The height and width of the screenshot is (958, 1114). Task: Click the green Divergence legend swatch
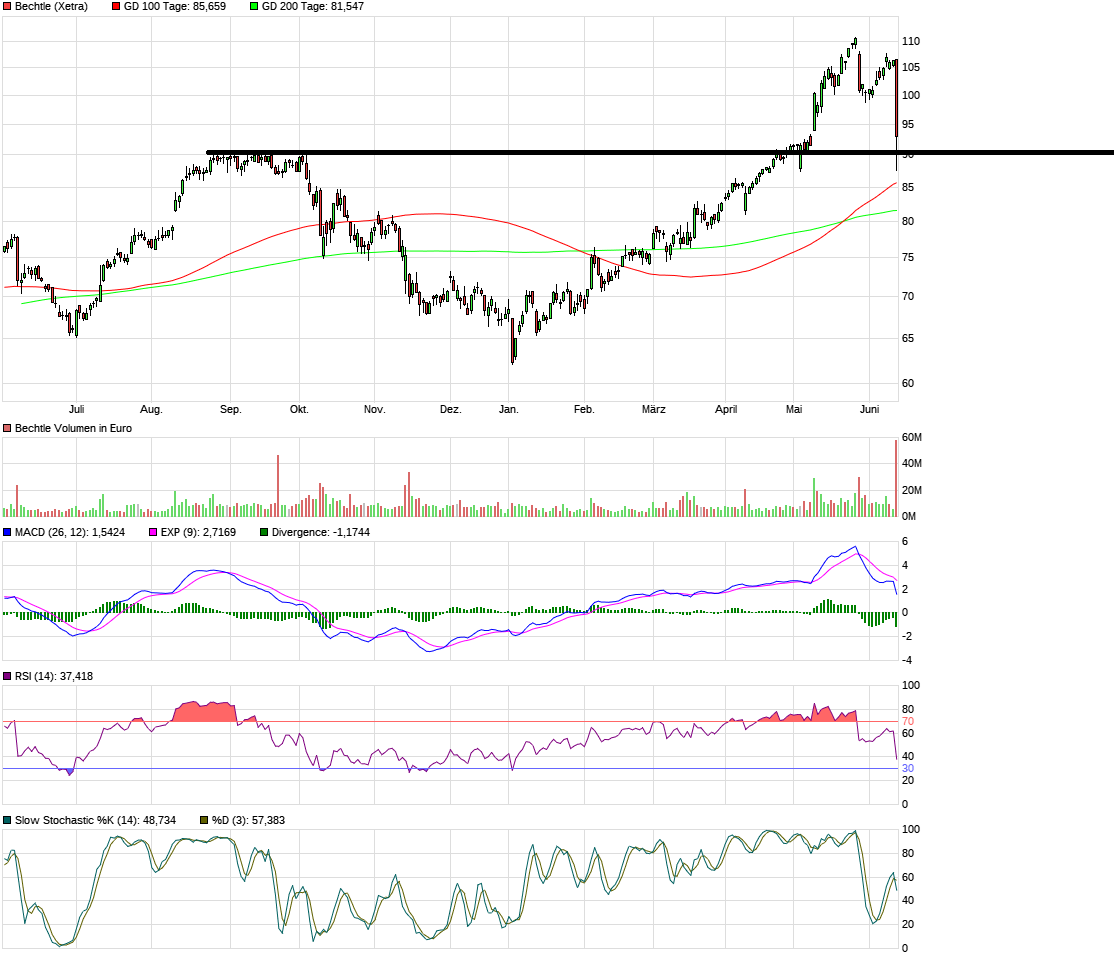click(x=264, y=532)
